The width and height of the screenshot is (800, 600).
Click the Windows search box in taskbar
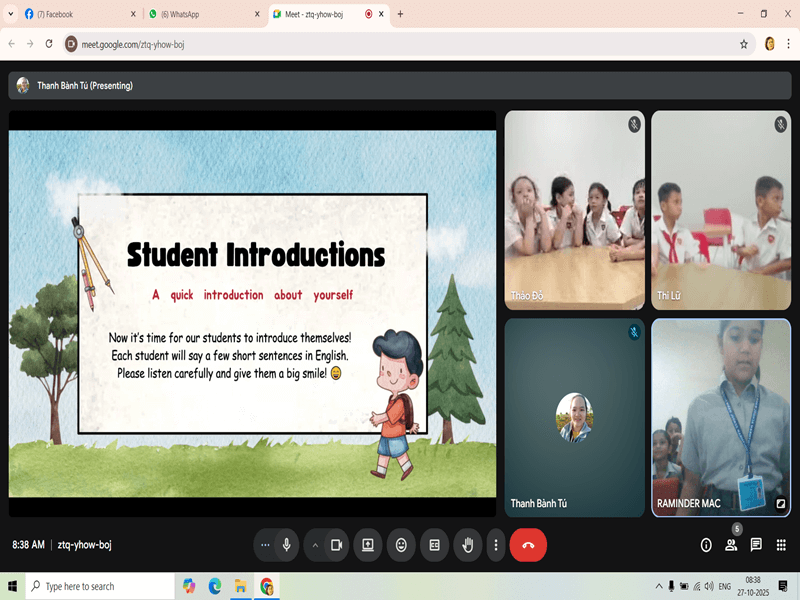(x=100, y=586)
